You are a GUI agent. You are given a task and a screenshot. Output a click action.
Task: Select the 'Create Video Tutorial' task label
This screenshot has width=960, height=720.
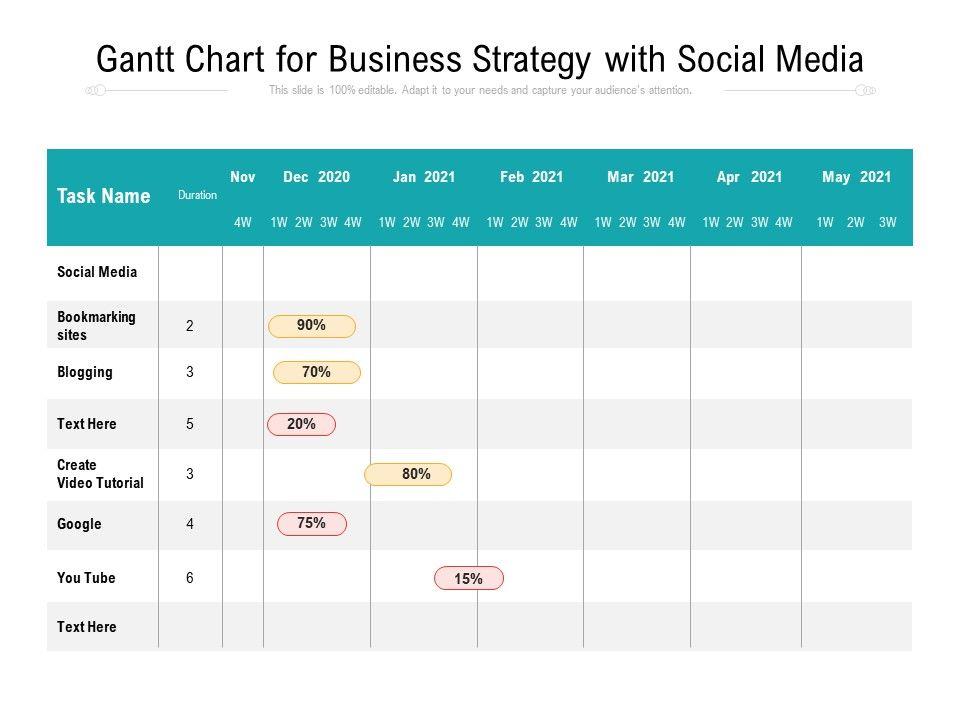100,474
